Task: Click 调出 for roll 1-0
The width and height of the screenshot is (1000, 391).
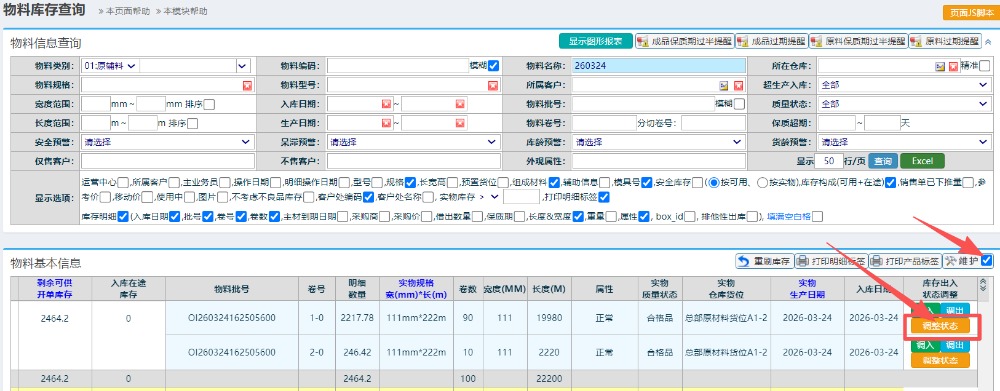Action: pyautogui.click(x=955, y=310)
